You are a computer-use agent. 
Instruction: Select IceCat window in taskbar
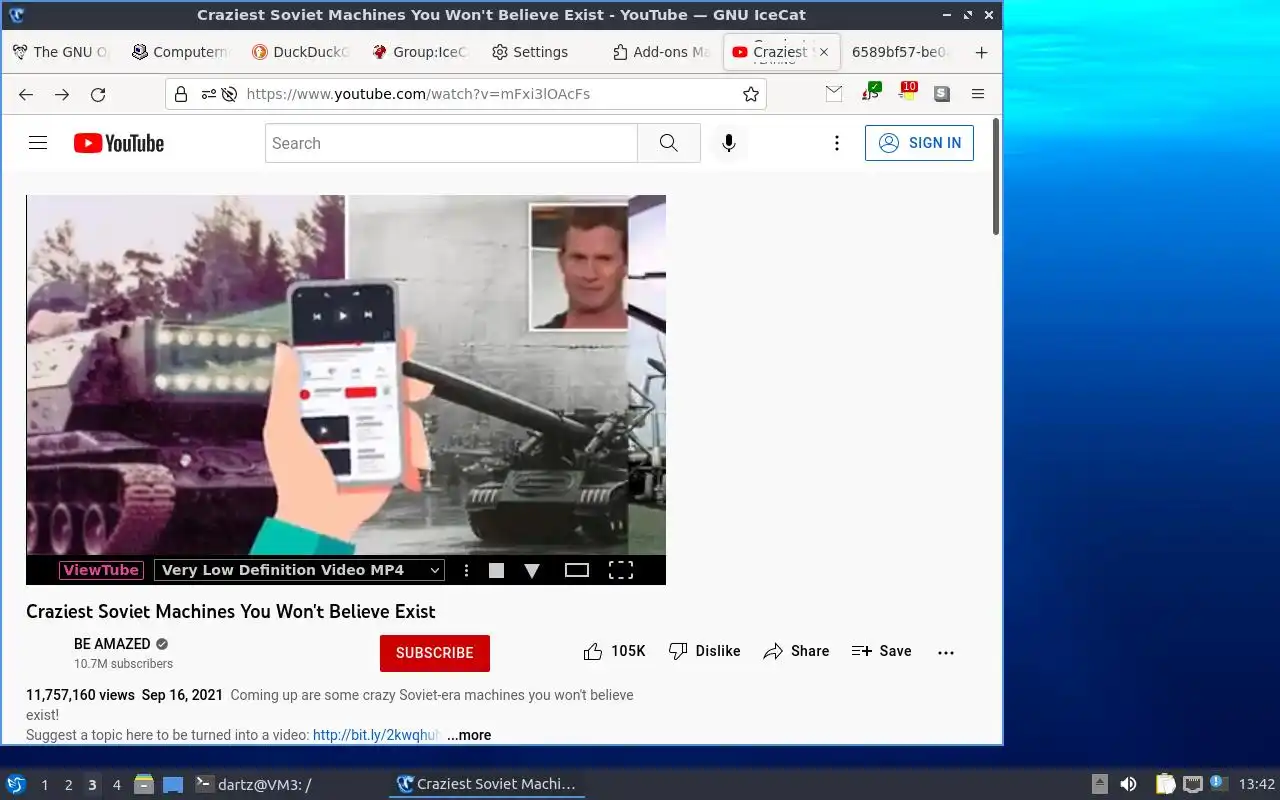click(x=486, y=784)
